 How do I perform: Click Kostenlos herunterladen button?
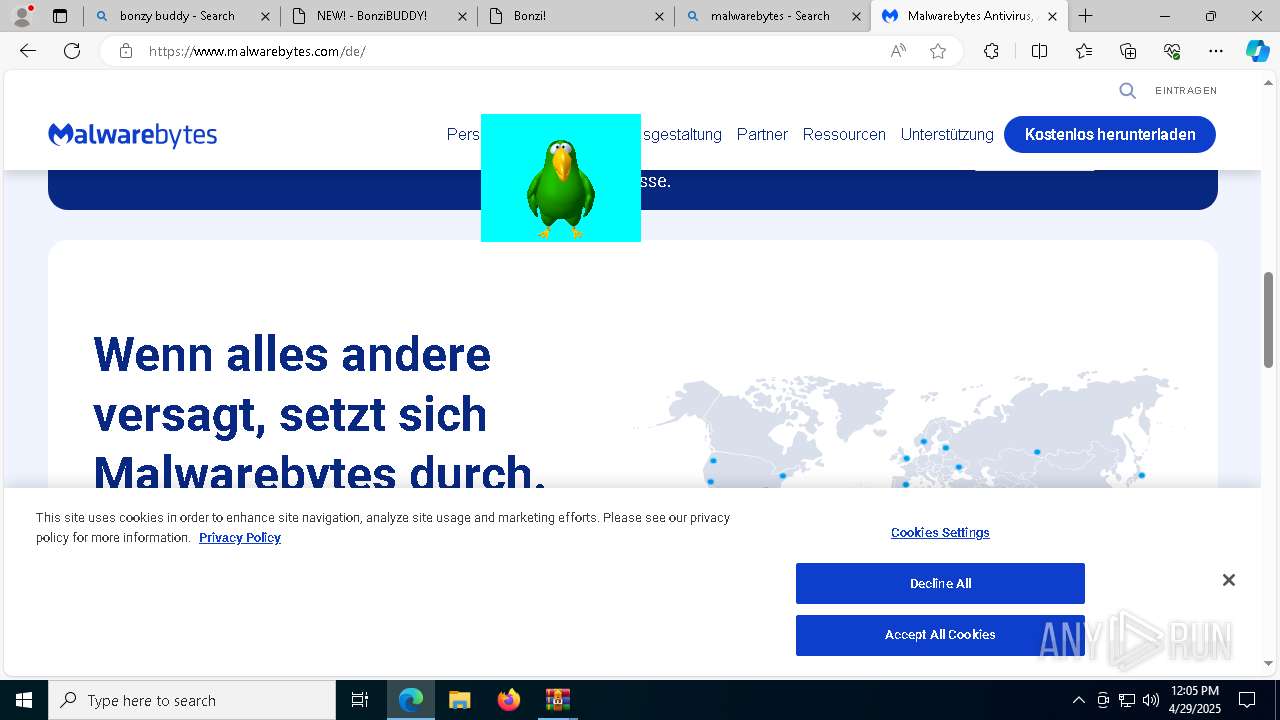(x=1110, y=134)
